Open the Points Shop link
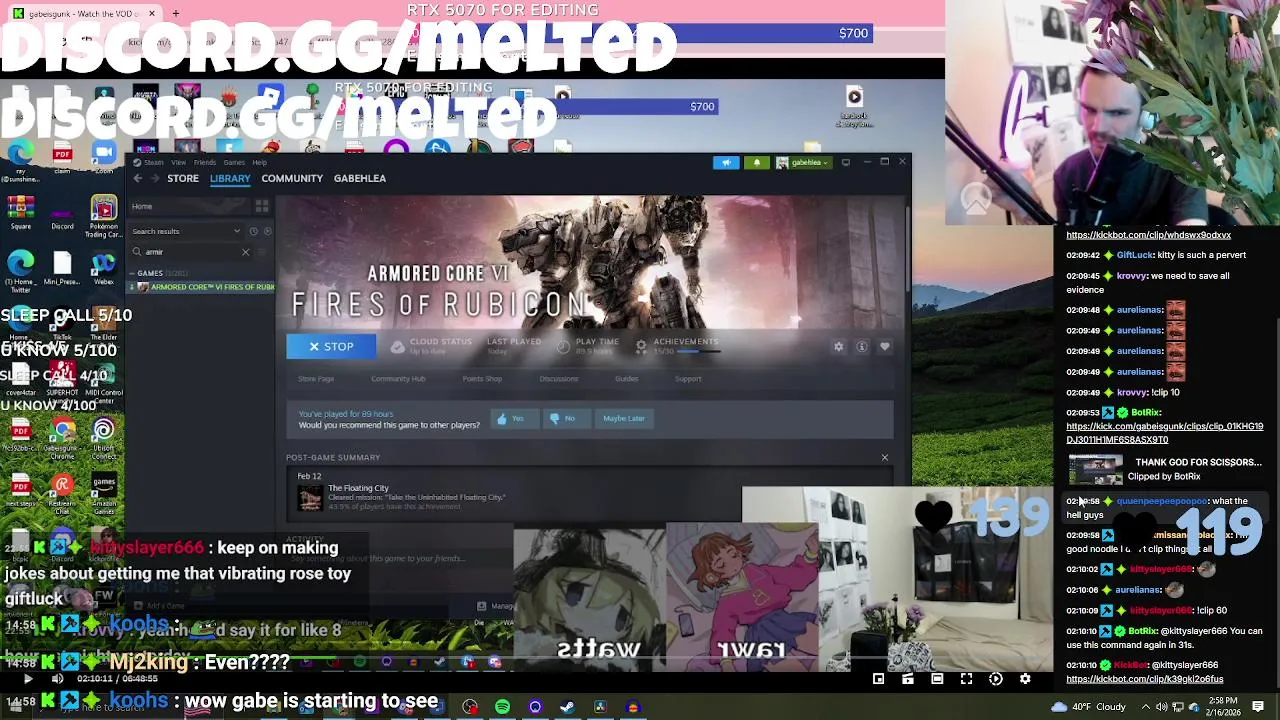The width and height of the screenshot is (1280, 720). pyautogui.click(x=482, y=379)
